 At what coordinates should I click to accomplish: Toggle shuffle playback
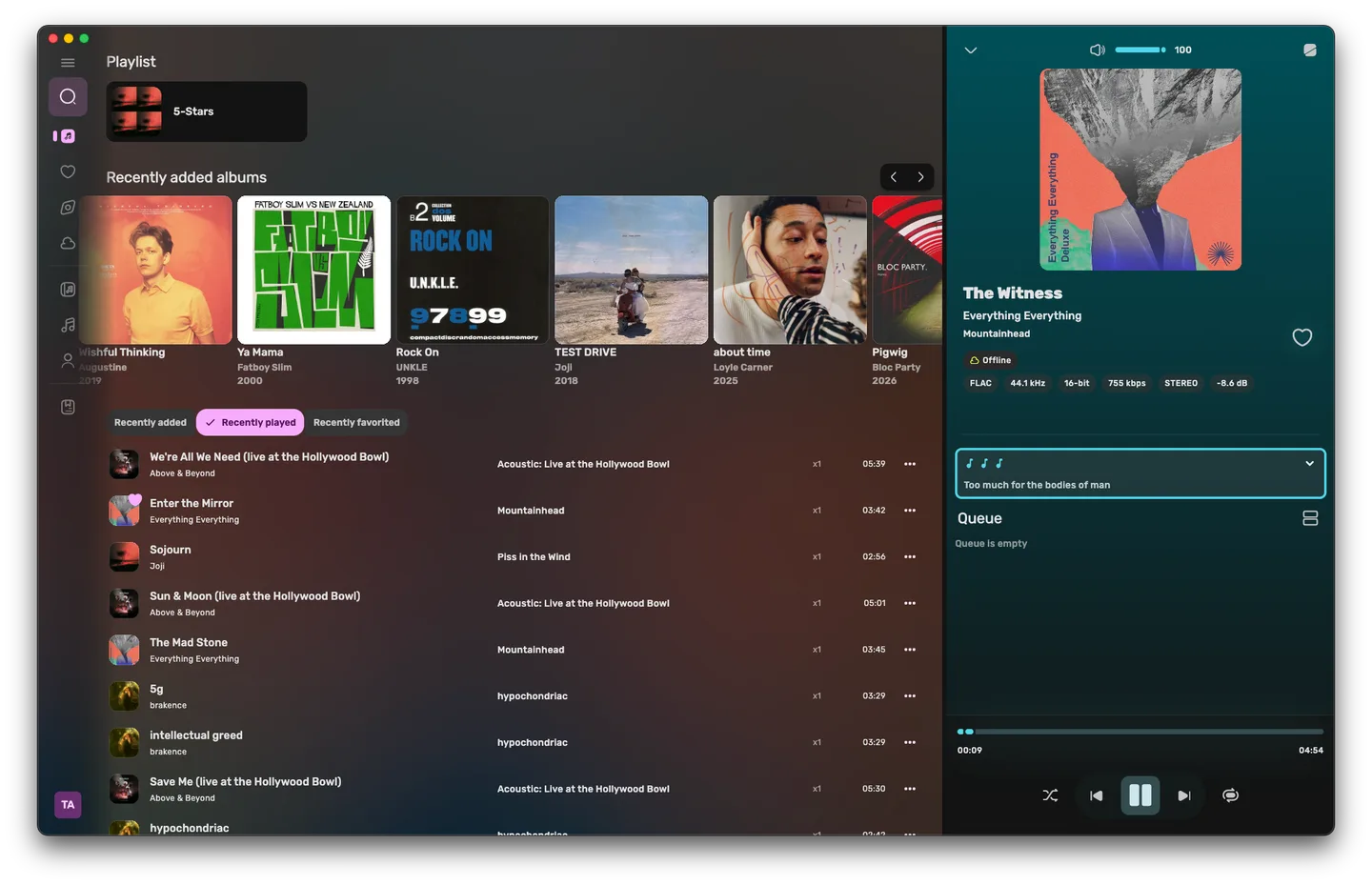point(1050,795)
